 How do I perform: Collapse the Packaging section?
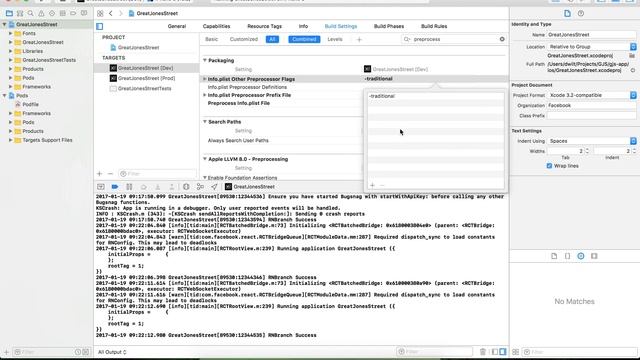(205, 60)
